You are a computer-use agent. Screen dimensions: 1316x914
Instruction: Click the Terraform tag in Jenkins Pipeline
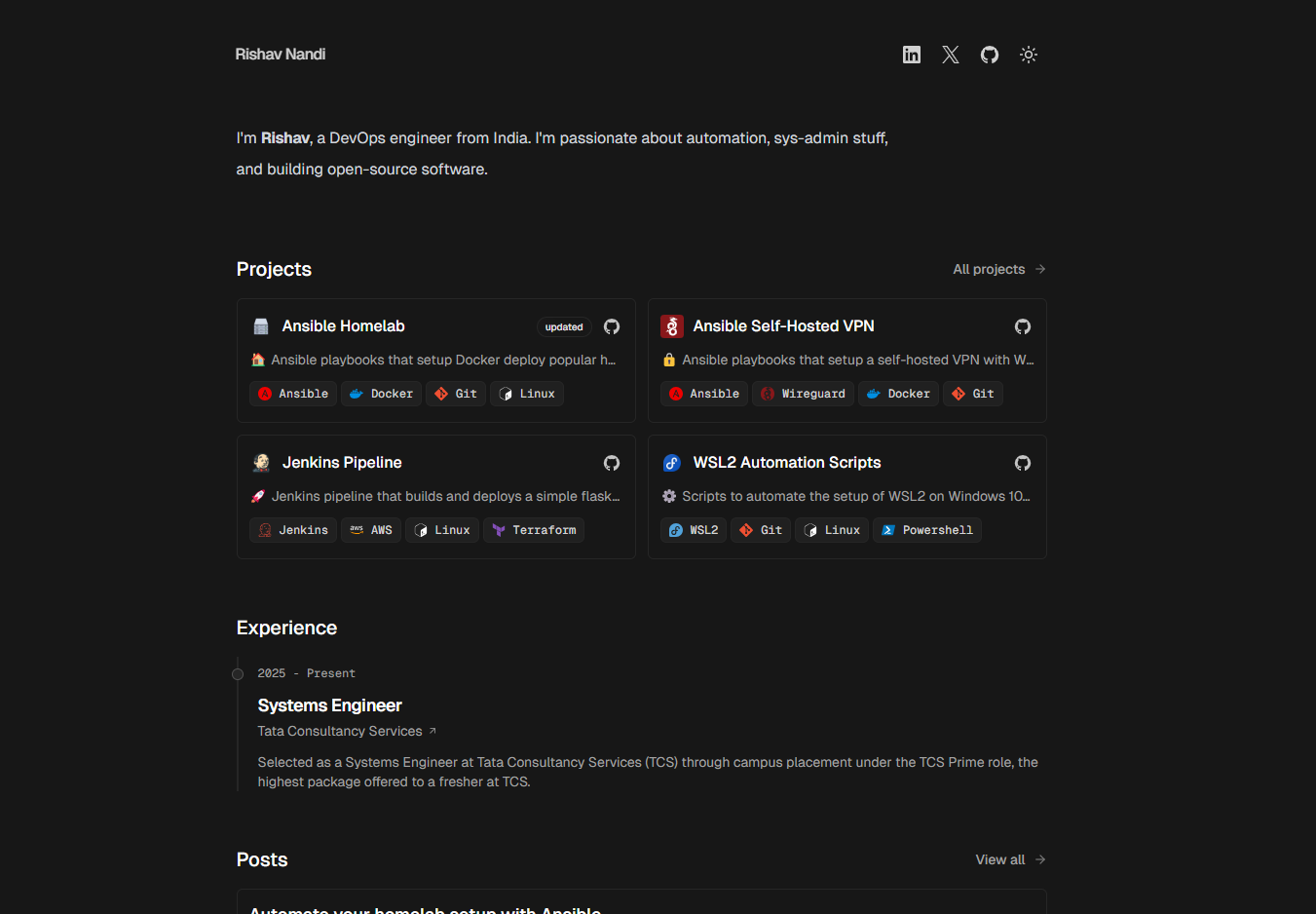click(534, 530)
